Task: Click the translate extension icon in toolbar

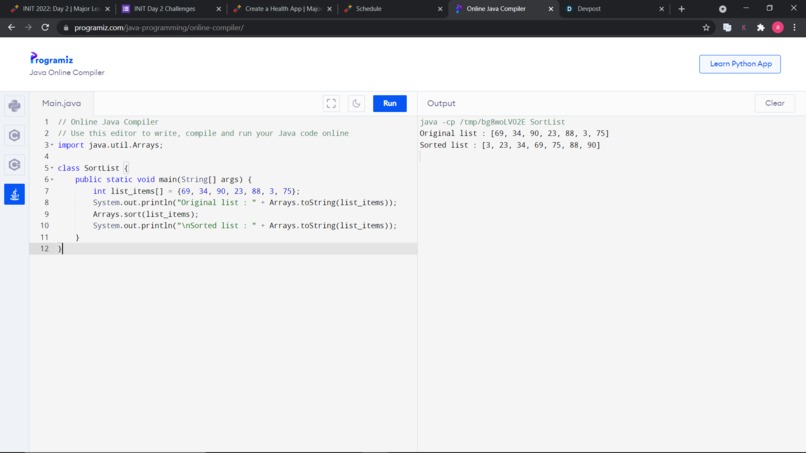Action: click(727, 28)
